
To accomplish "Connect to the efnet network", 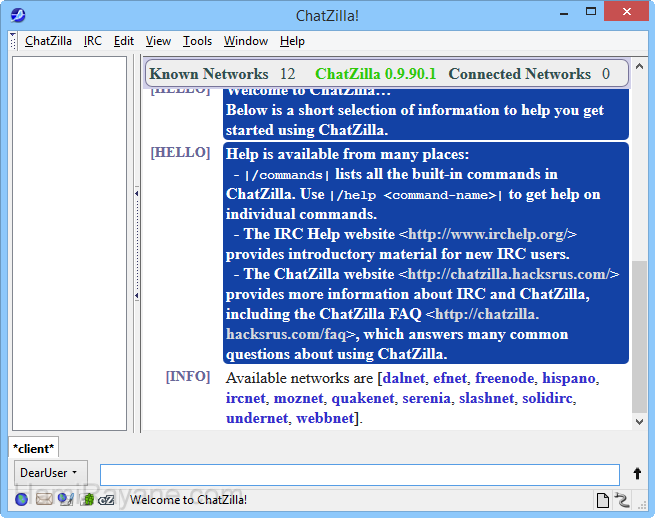I will 449,378.
